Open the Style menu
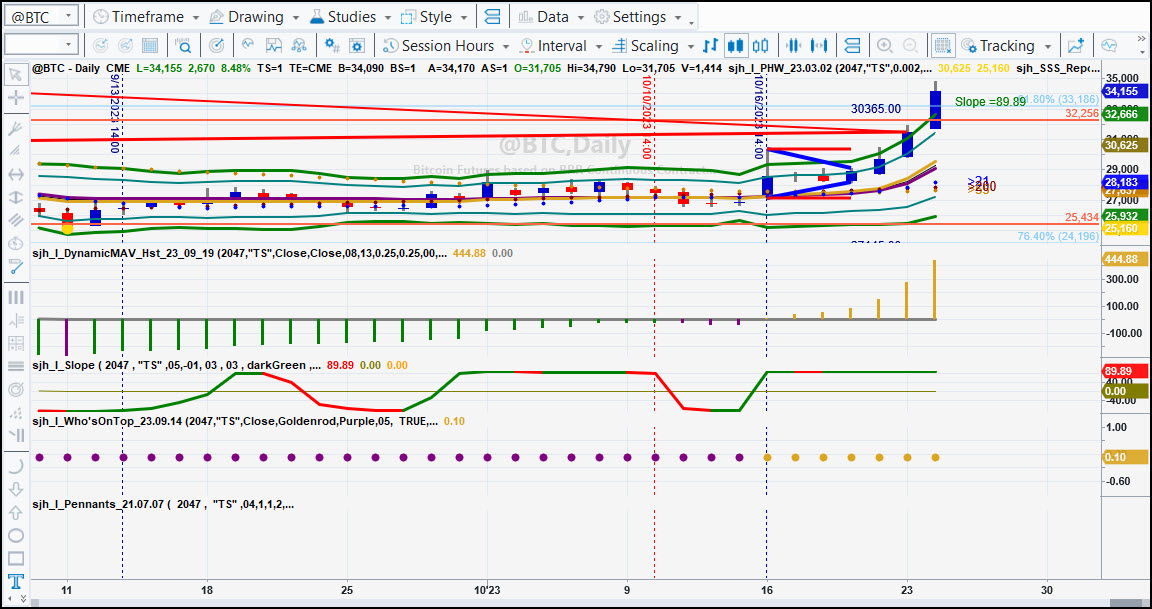 coord(435,16)
